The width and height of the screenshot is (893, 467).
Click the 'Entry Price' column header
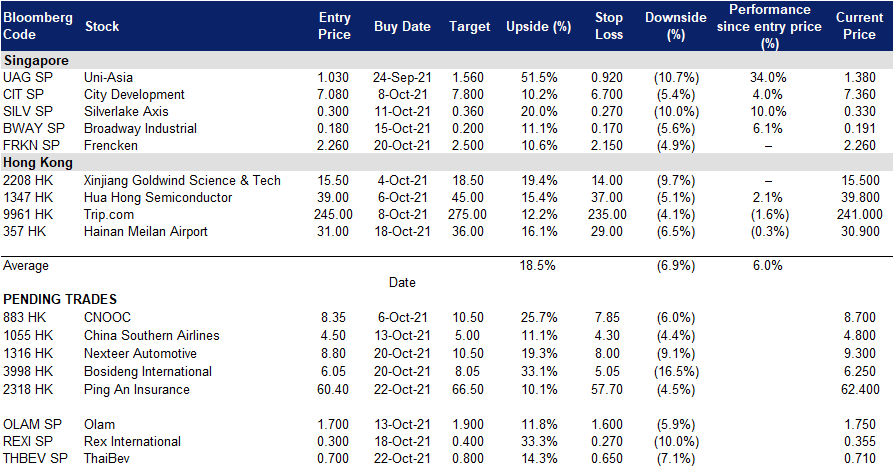[x=334, y=26]
